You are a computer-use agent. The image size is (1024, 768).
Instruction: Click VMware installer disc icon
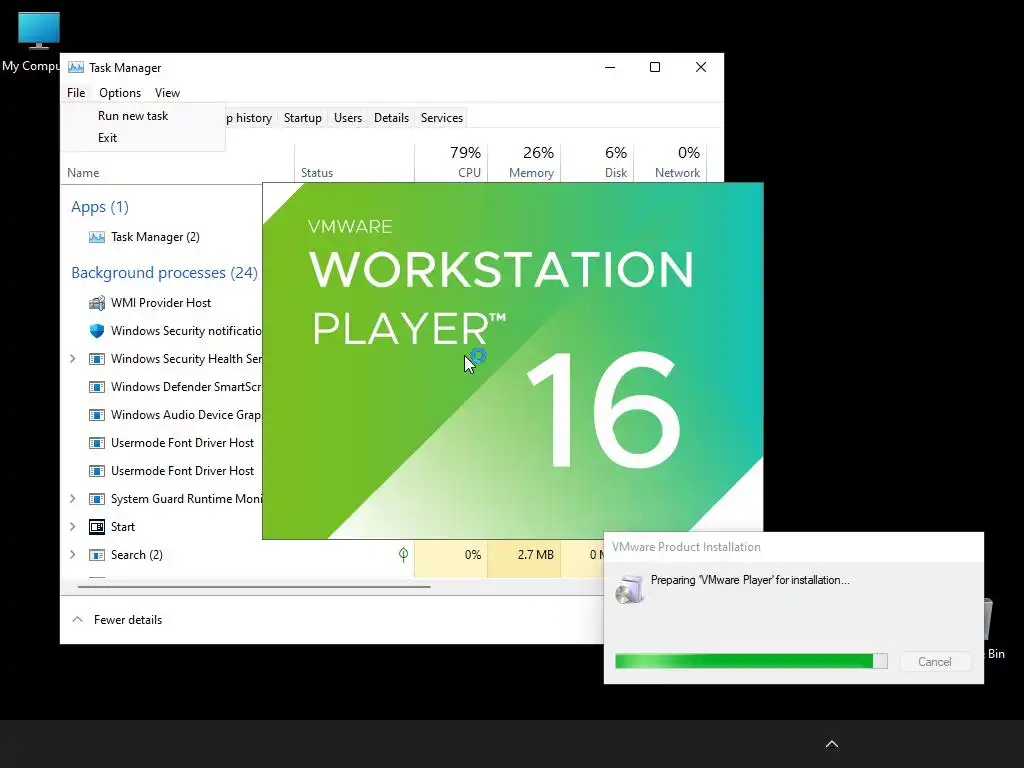(x=630, y=590)
